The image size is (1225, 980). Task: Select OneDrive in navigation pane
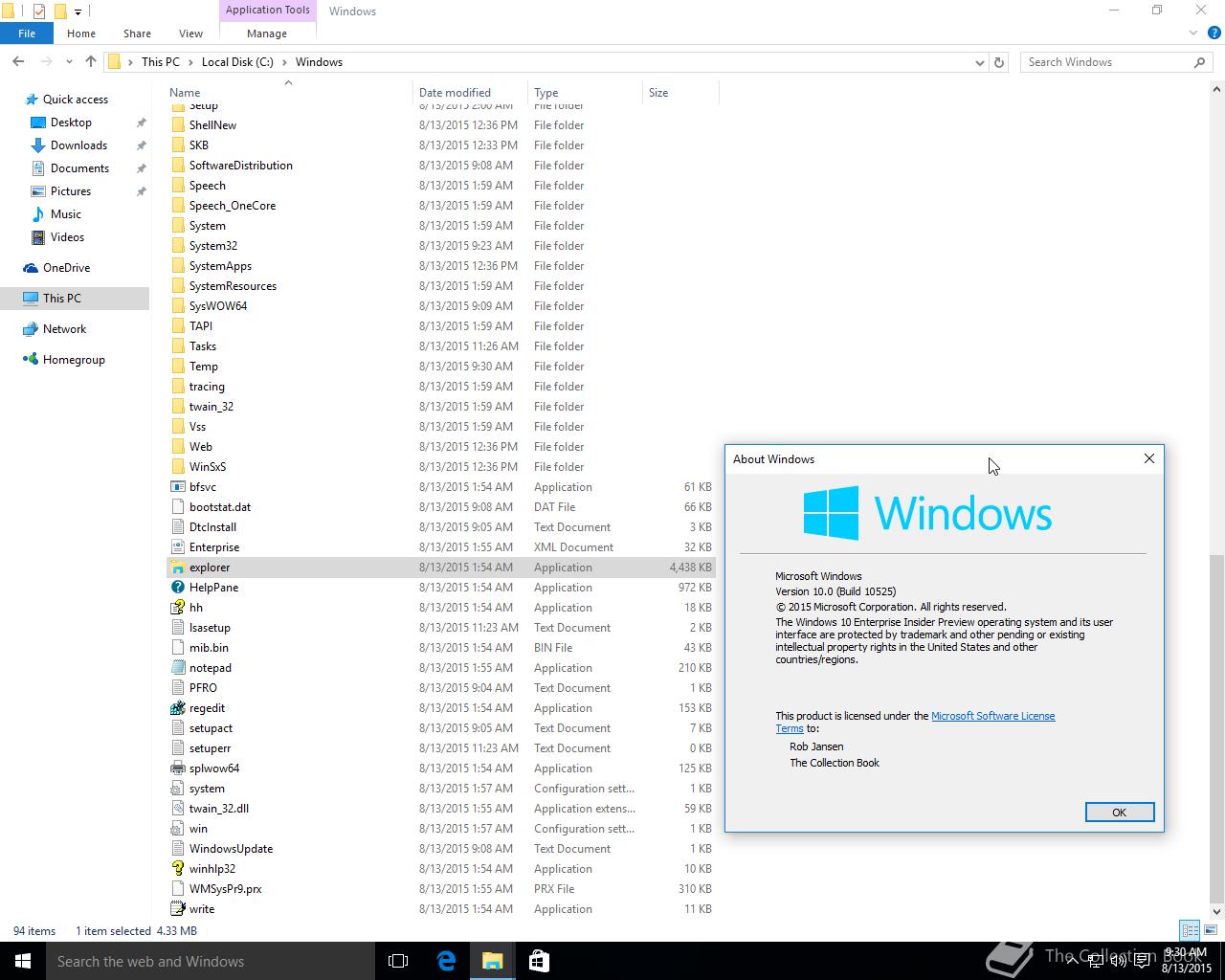tap(66, 268)
